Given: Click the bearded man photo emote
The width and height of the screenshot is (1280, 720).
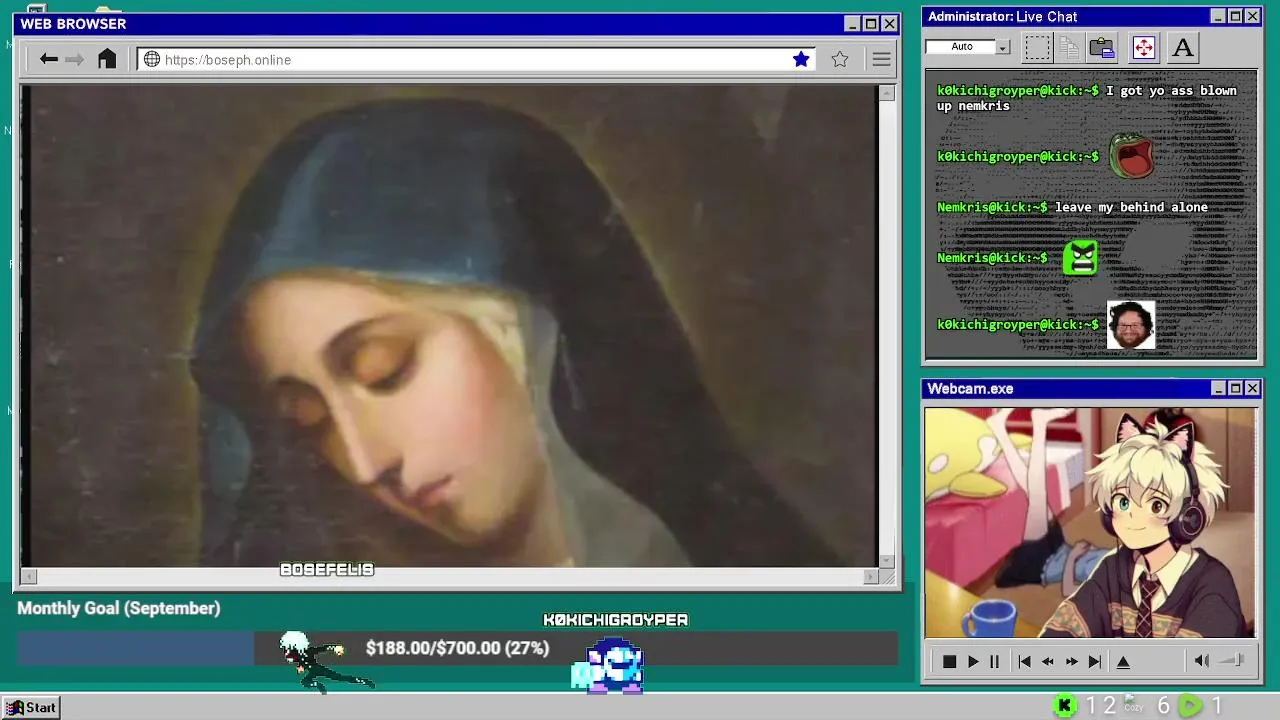Looking at the screenshot, I should coord(1131,325).
